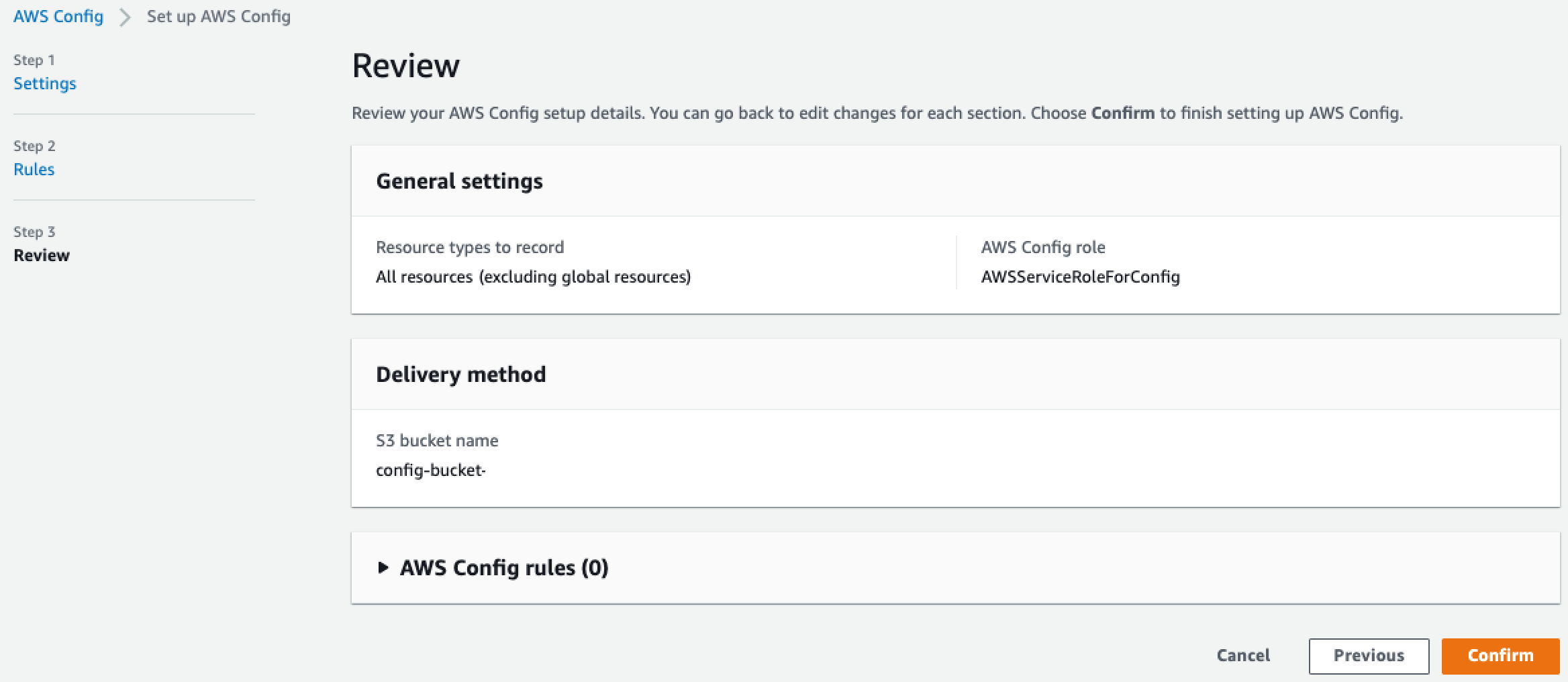Image resolution: width=1568 pixels, height=682 pixels.
Task: Open the AWS Config breadcrumb link
Action: (x=58, y=17)
